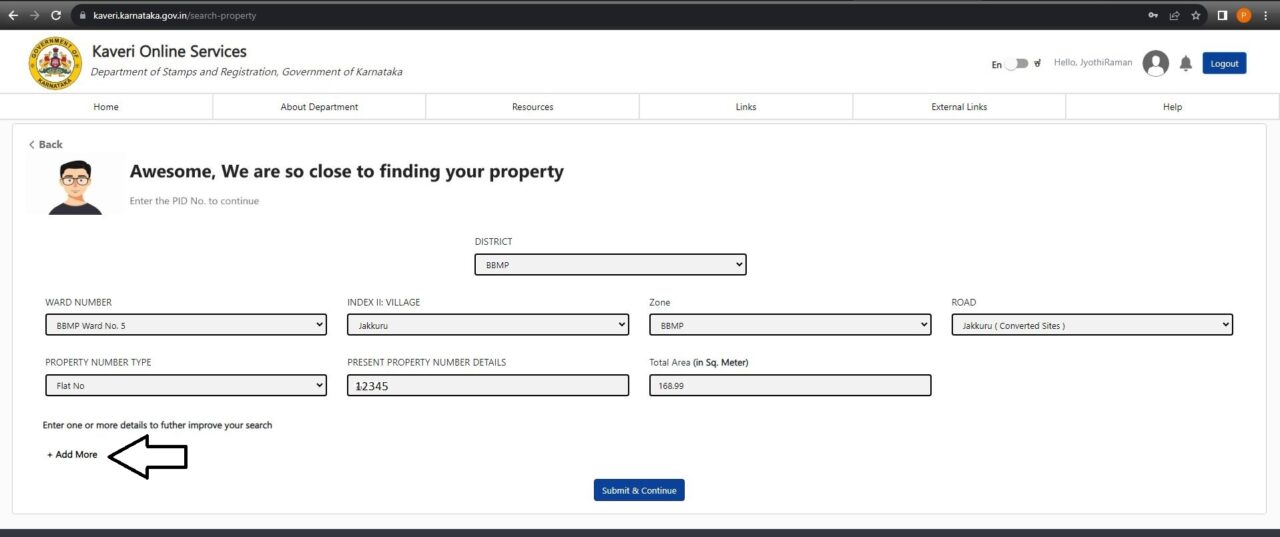Click the Karnataka government emblem logo
Screen dimensions: 1280x537
[56, 63]
